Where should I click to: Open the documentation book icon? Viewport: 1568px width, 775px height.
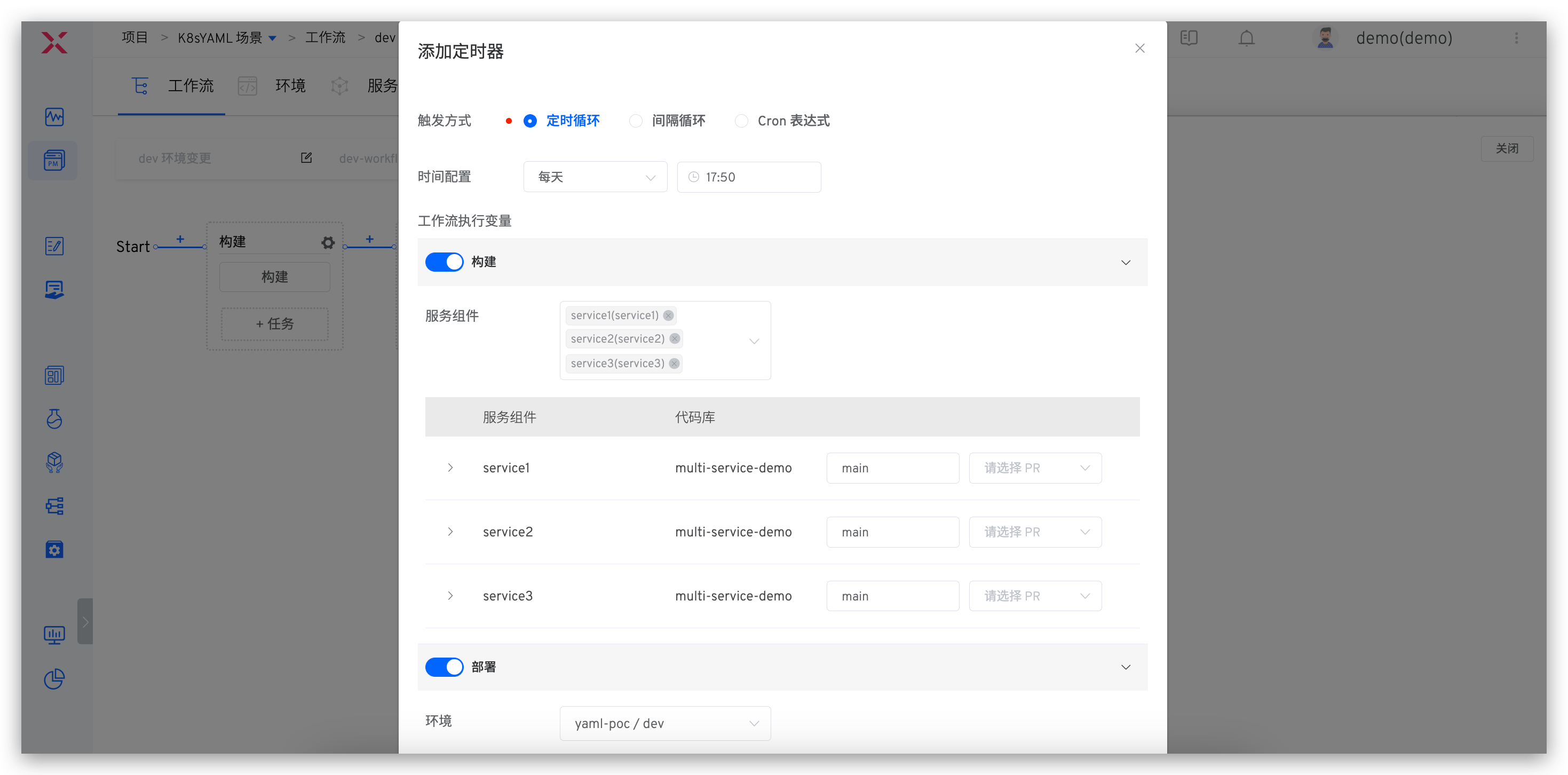[x=1188, y=38]
